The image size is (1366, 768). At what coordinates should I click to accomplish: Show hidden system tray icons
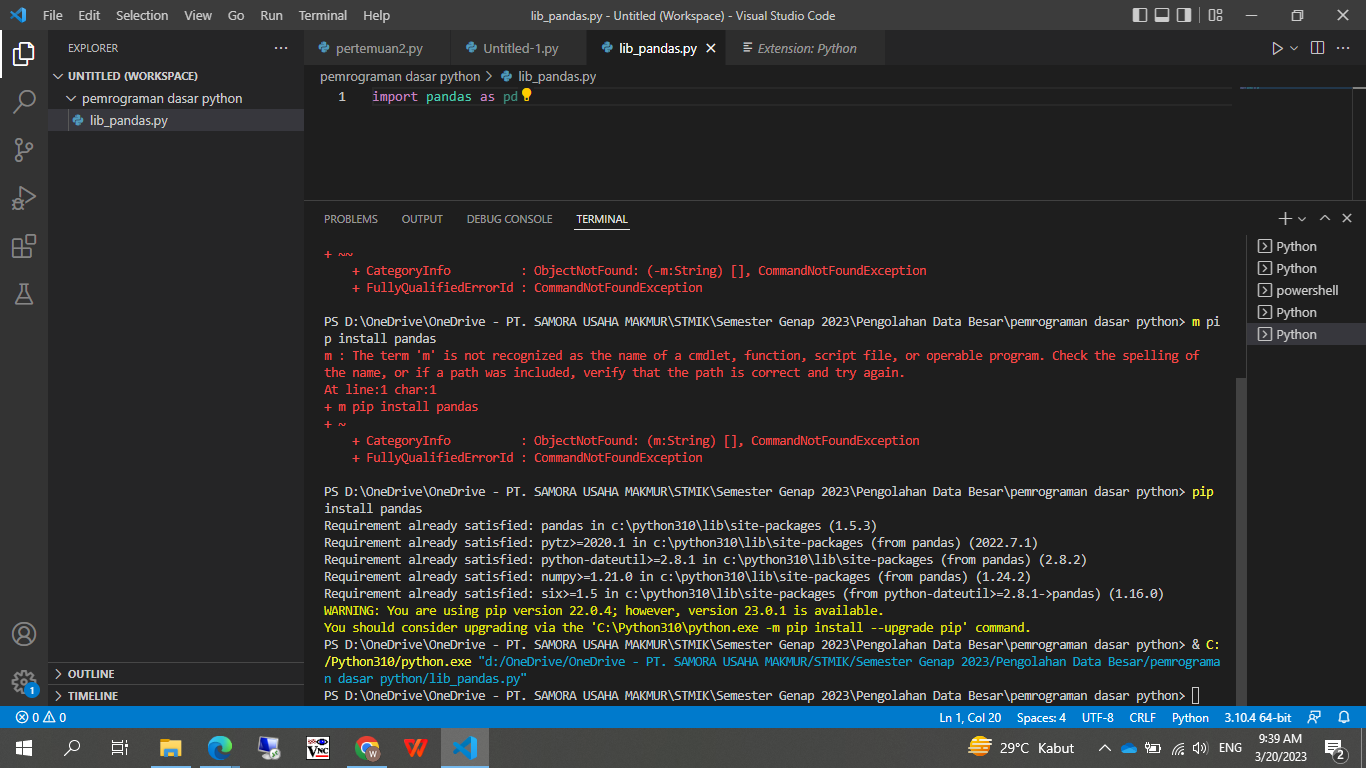(x=1104, y=747)
